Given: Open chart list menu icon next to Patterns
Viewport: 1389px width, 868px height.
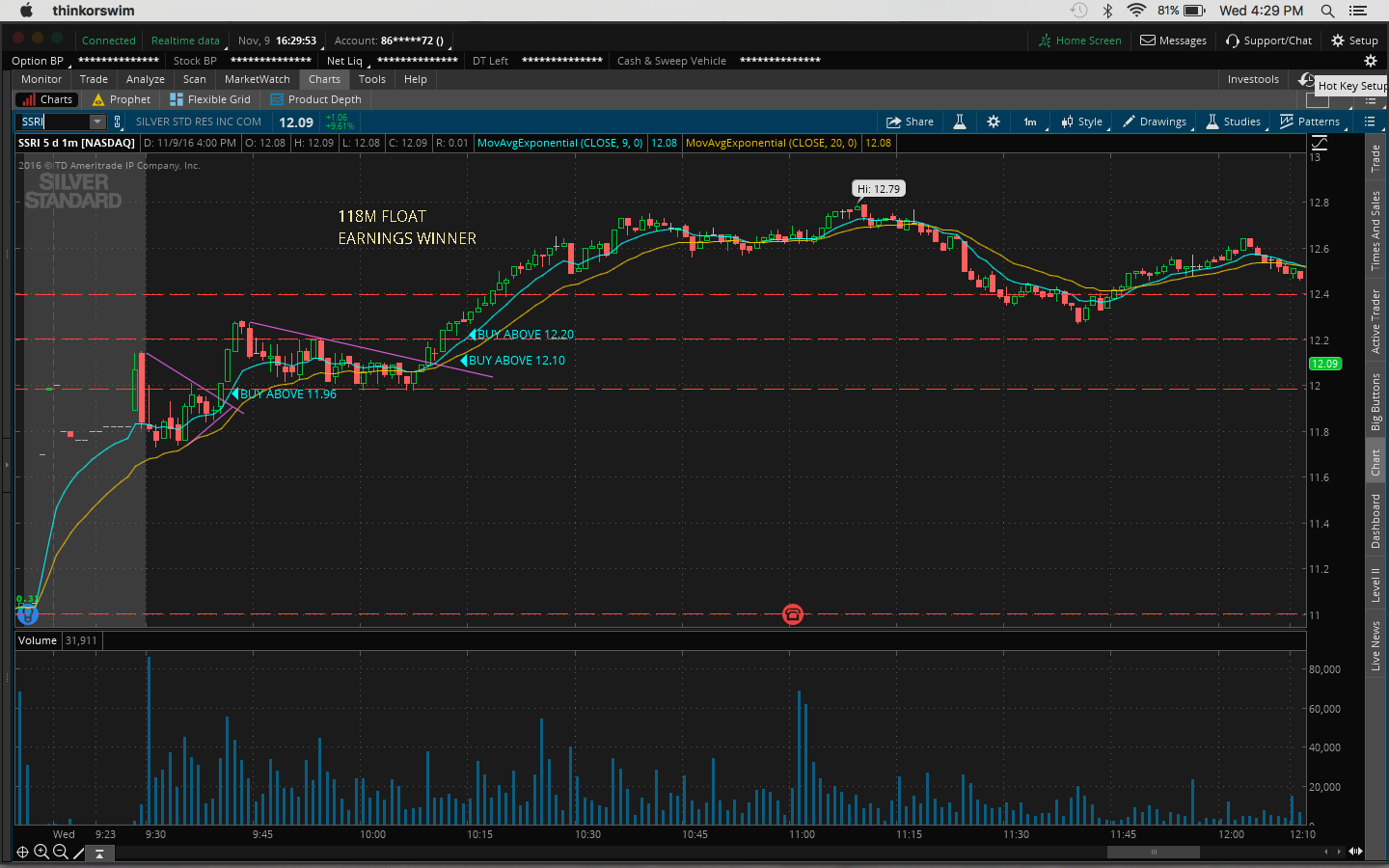Looking at the screenshot, I should (x=1370, y=122).
